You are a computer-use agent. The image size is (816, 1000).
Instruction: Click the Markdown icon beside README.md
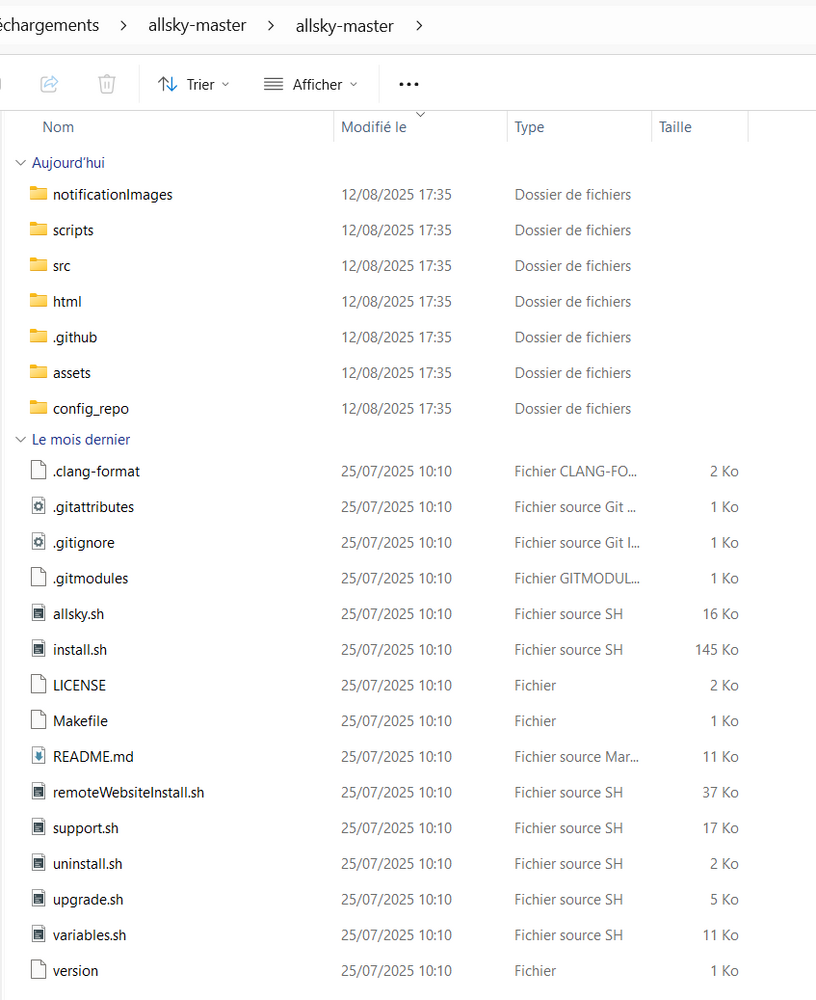pyautogui.click(x=36, y=756)
